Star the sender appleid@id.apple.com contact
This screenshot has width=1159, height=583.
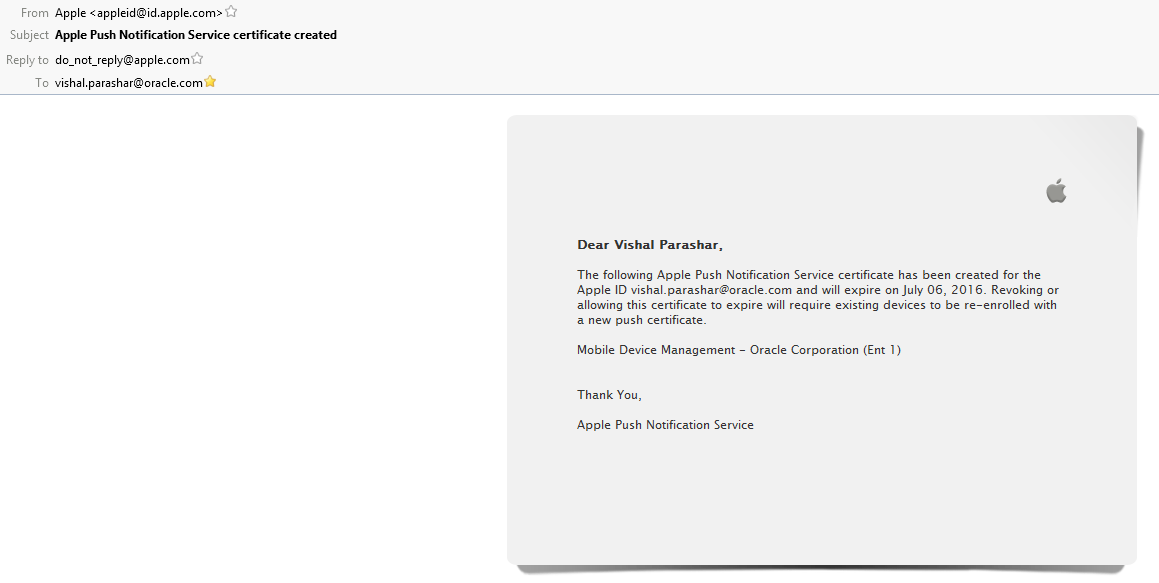[231, 12]
